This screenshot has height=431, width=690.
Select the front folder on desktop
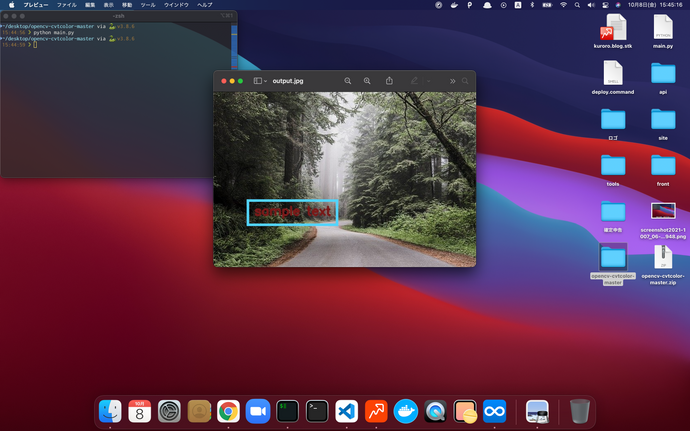pos(663,170)
